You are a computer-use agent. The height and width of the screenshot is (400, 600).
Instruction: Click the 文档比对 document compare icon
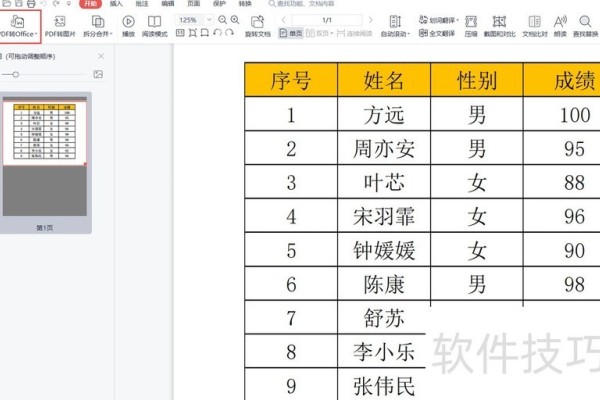tap(534, 21)
